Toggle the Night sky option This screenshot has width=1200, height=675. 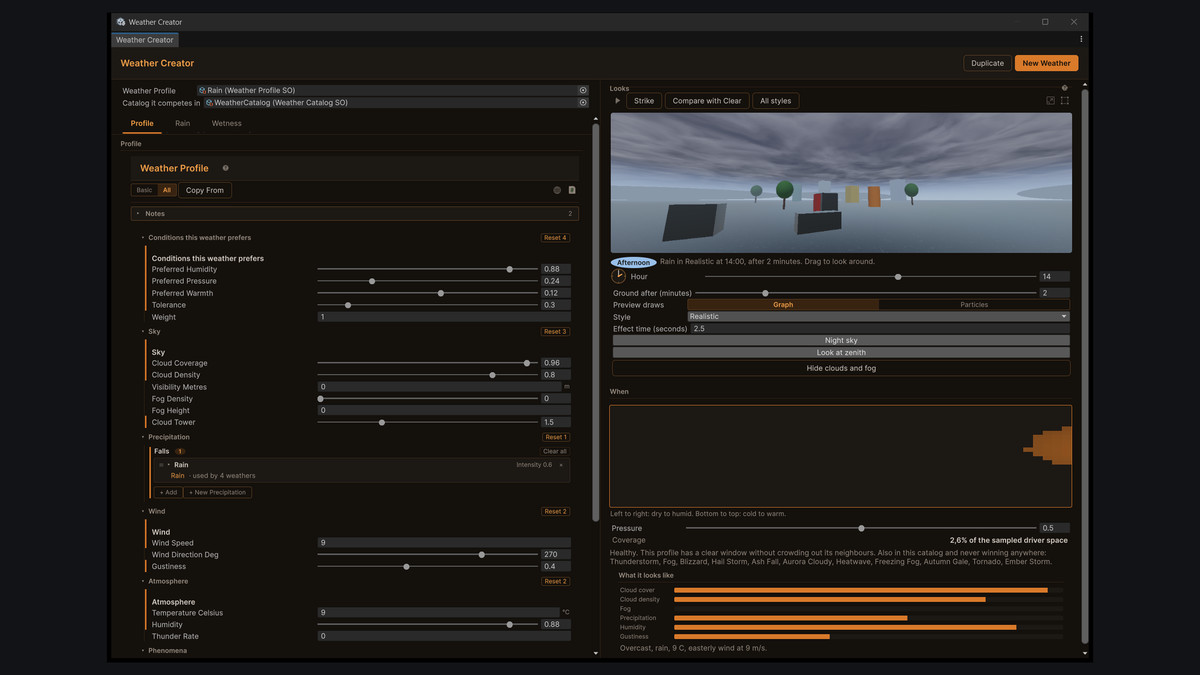point(841,340)
